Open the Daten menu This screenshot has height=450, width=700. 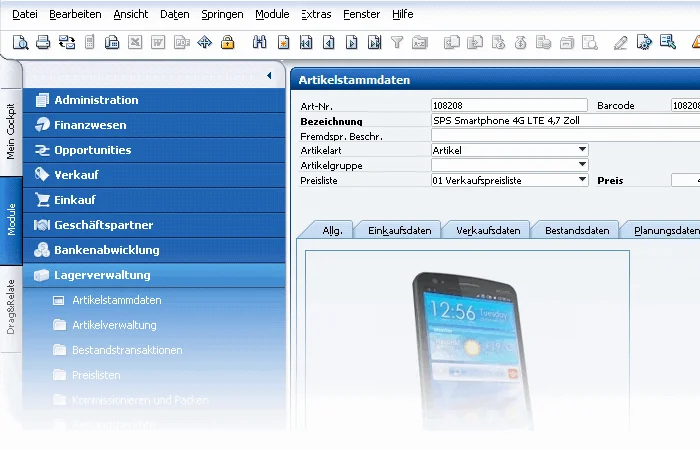(x=175, y=14)
